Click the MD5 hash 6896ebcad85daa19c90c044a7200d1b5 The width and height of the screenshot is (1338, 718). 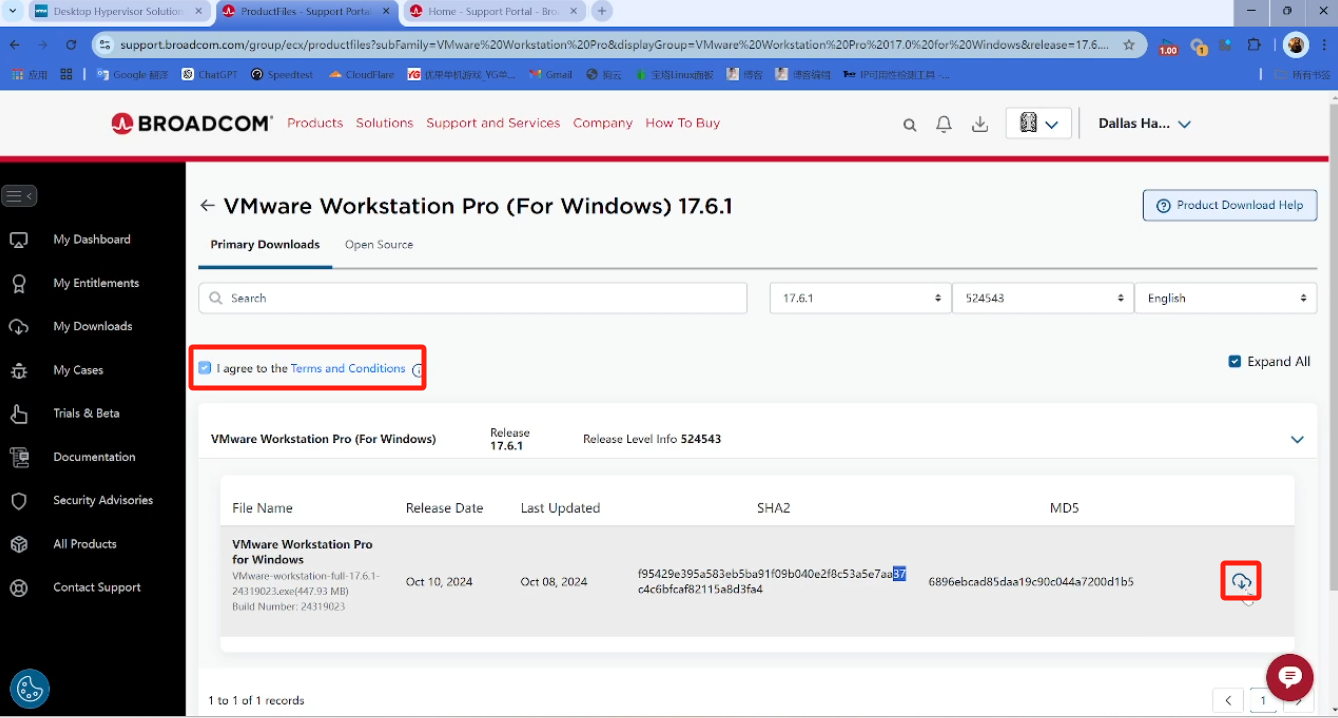(x=1031, y=582)
